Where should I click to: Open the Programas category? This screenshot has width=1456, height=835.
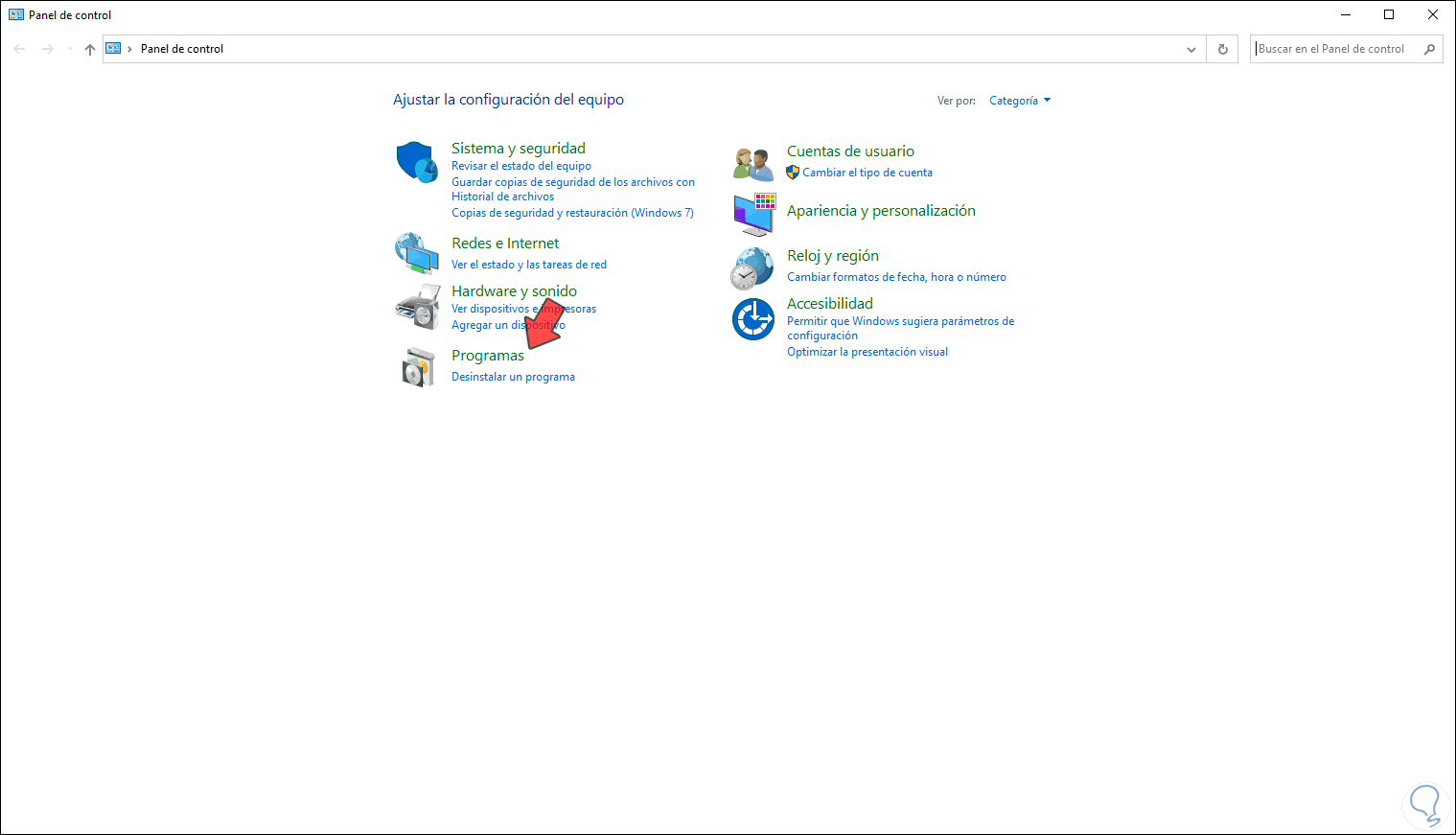pos(488,356)
